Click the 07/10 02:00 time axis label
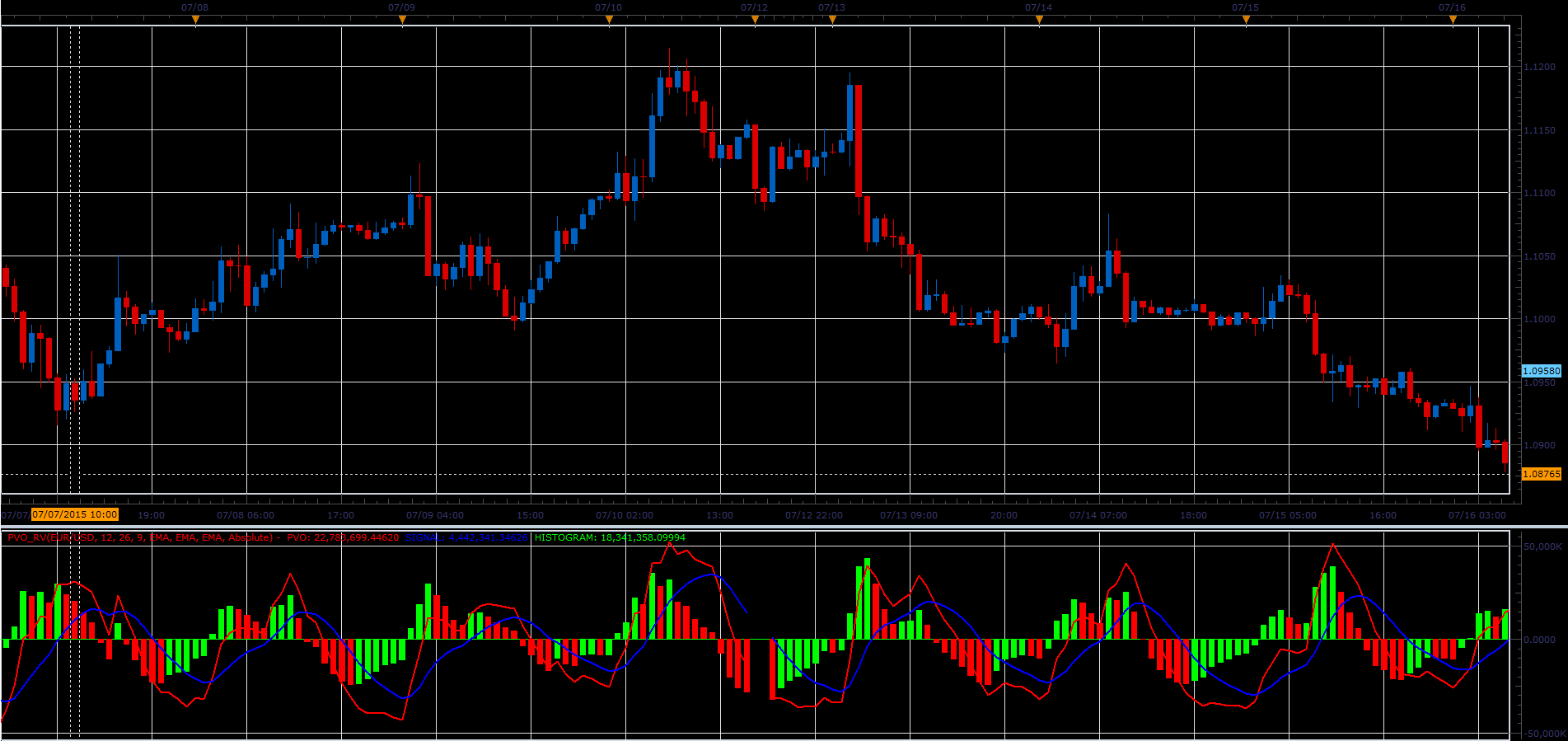Viewport: 1568px width, 741px height. tap(625, 515)
